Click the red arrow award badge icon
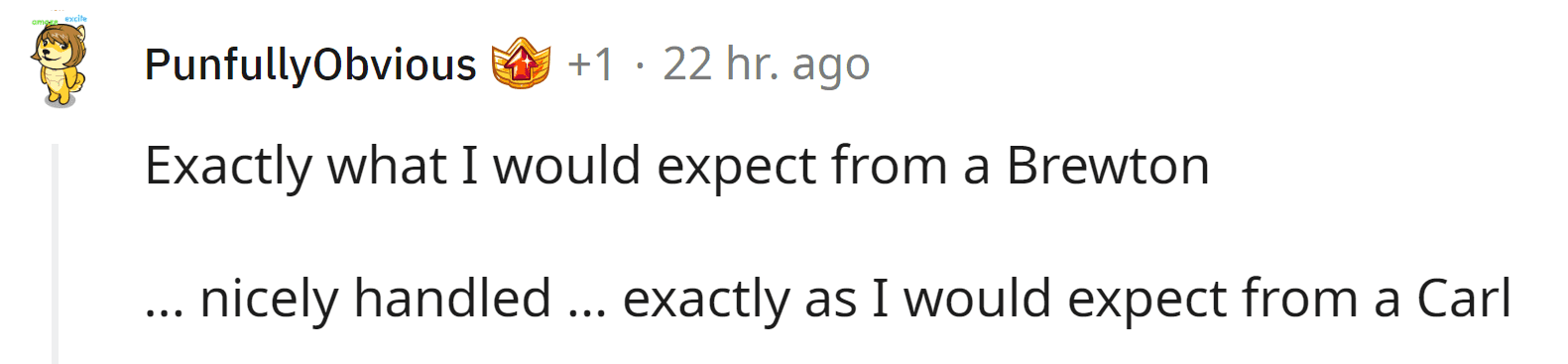Viewport: 1568px width, 364px height. [x=521, y=63]
